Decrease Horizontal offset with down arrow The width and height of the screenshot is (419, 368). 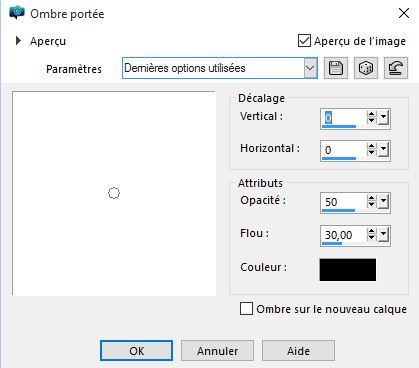(x=371, y=153)
